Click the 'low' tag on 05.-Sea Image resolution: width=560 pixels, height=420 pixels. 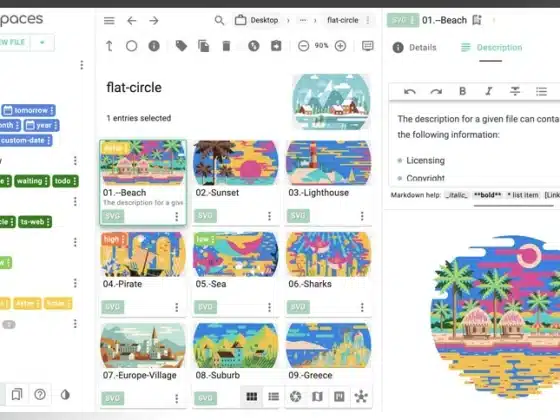click(x=205, y=239)
